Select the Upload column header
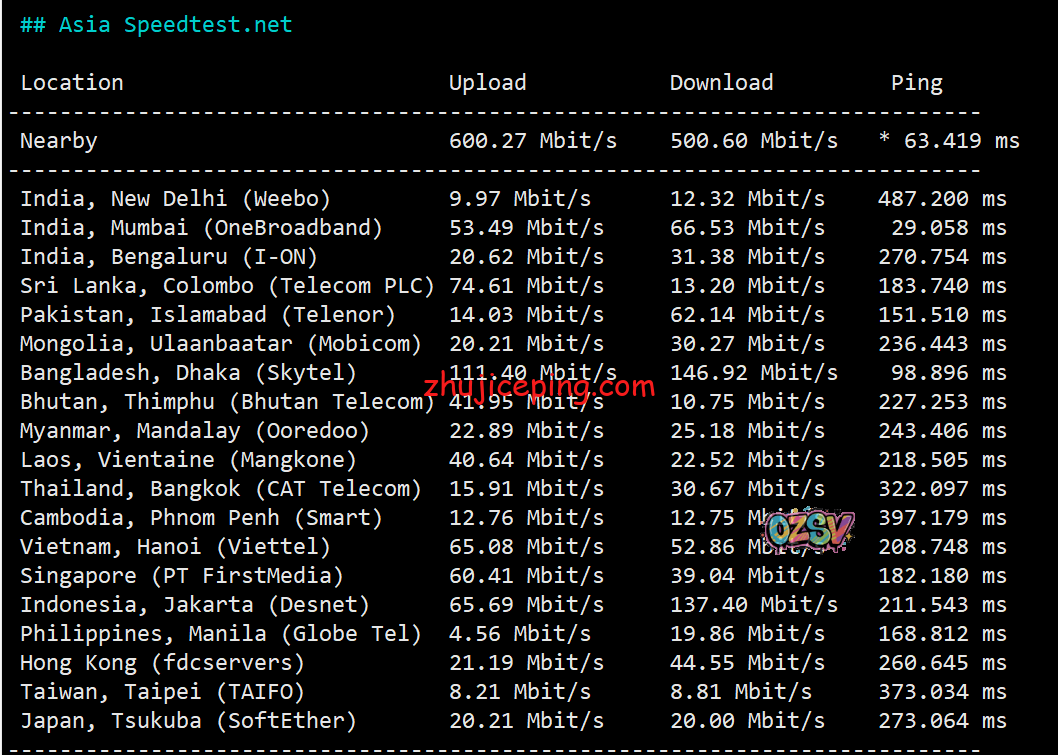This screenshot has height=755, width=1058. pos(487,83)
